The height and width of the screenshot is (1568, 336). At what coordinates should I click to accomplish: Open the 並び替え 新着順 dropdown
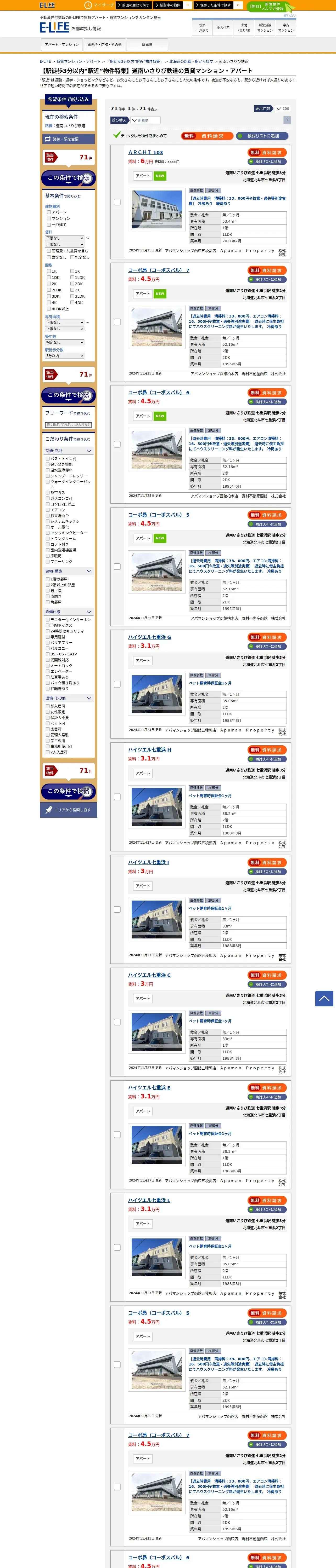click(x=145, y=120)
